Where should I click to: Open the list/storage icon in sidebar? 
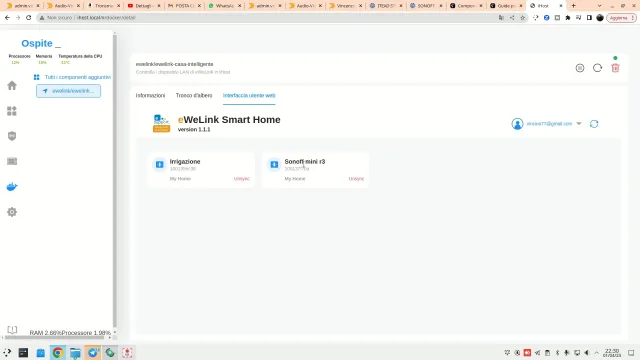[x=12, y=161]
